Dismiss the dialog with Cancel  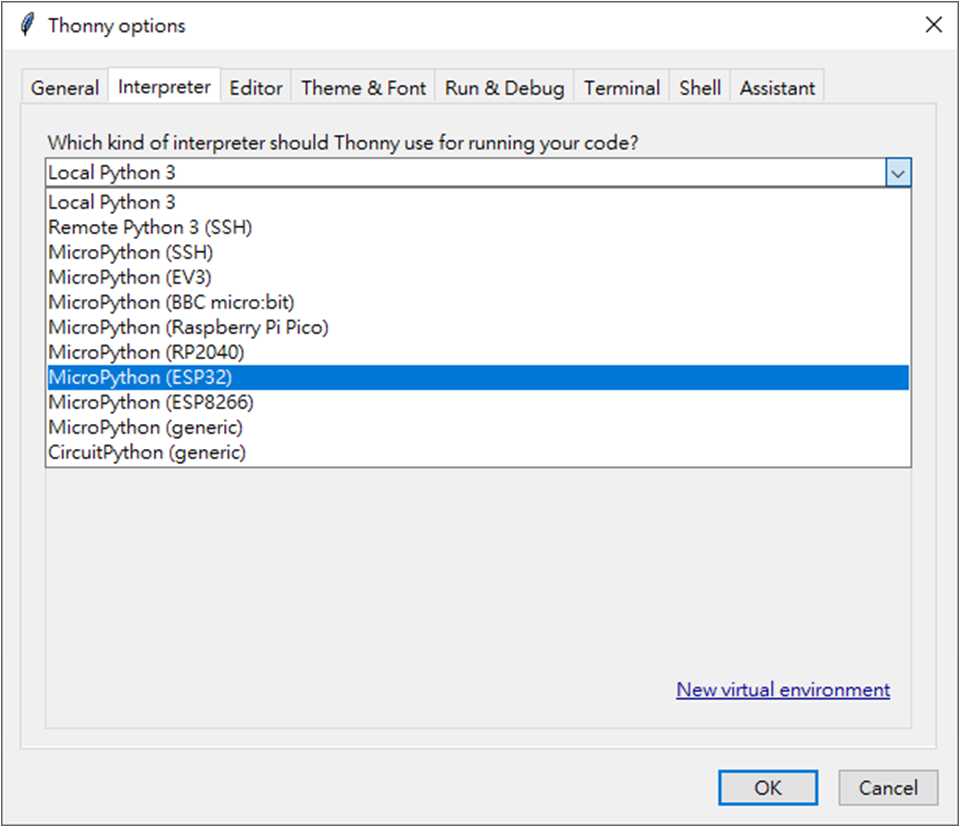pos(888,788)
